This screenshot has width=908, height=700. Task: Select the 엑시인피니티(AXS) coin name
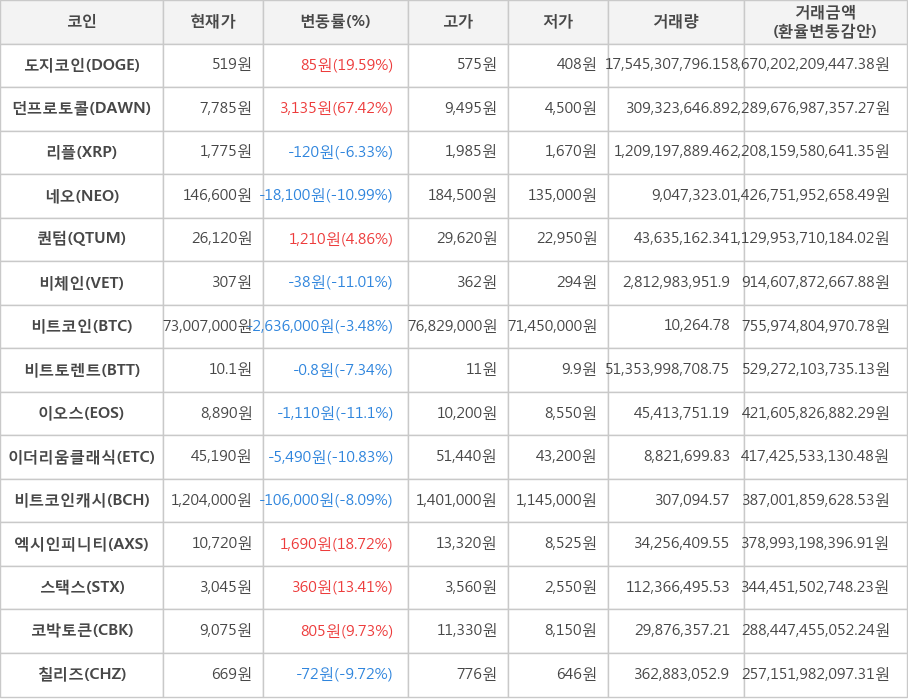point(82,543)
